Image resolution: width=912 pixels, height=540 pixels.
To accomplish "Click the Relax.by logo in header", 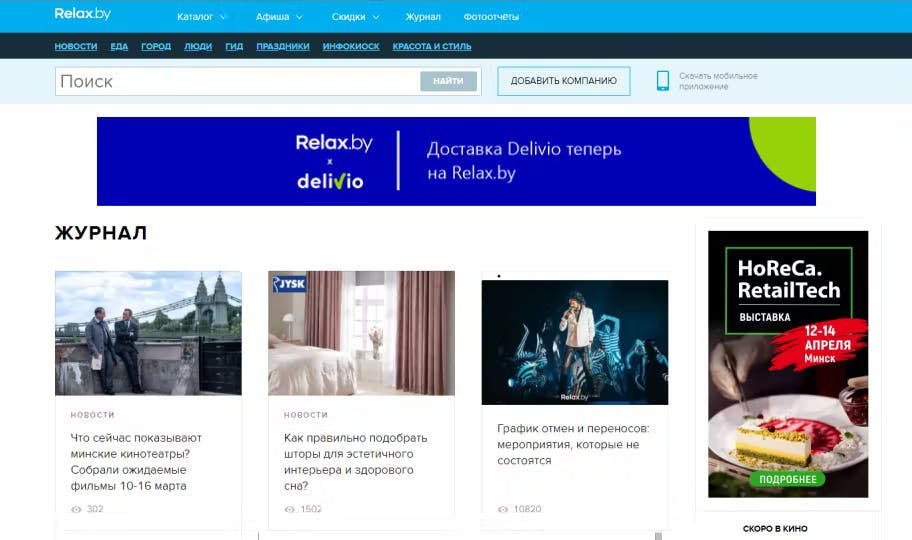I will 83,13.
